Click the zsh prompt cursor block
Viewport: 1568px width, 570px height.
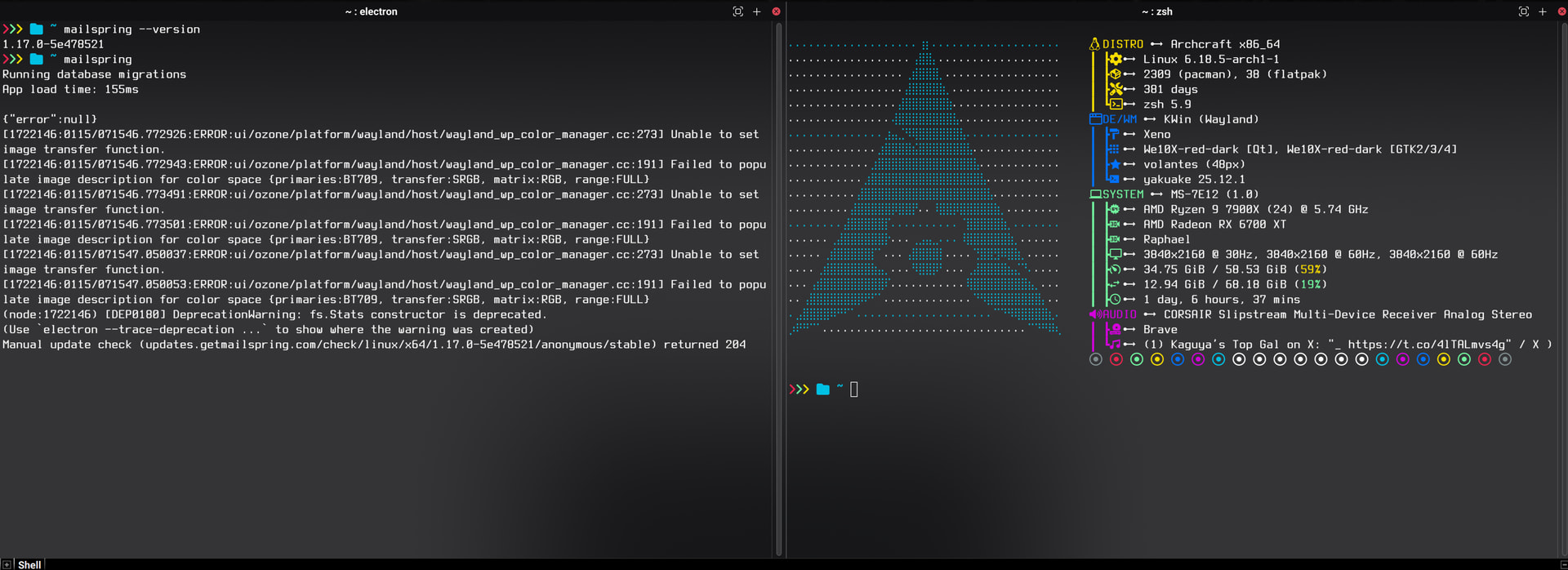tap(854, 390)
